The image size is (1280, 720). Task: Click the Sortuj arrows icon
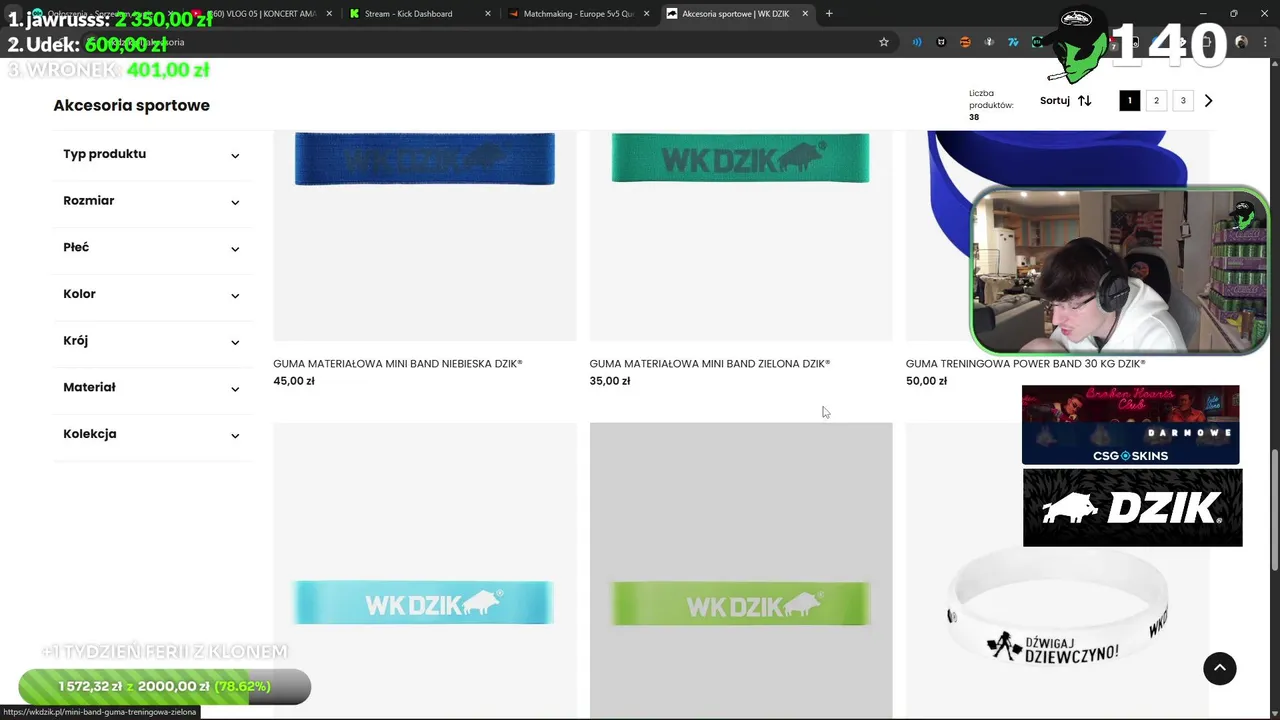point(1084,101)
